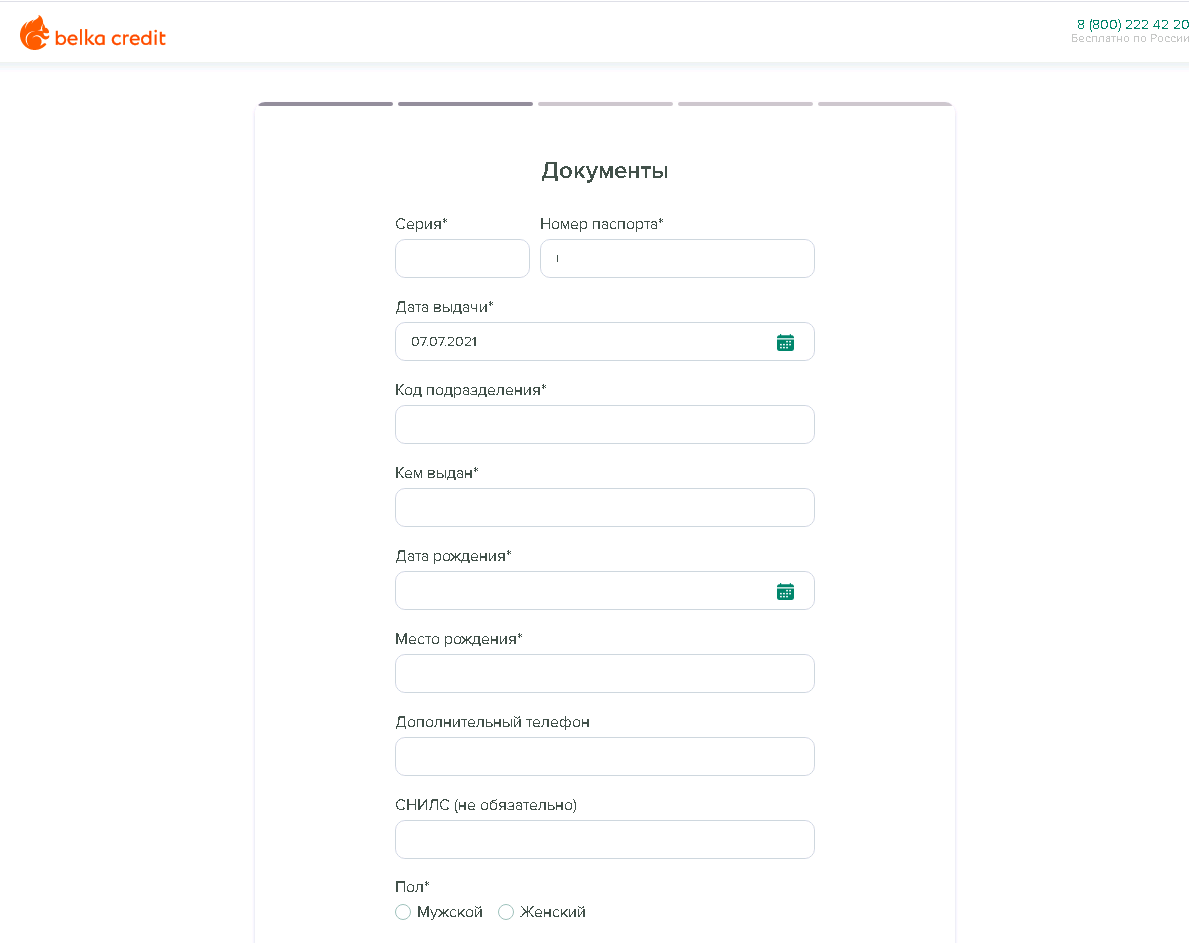Open calendar picker for Дата выдачи
1189x943 pixels.
[x=785, y=342]
